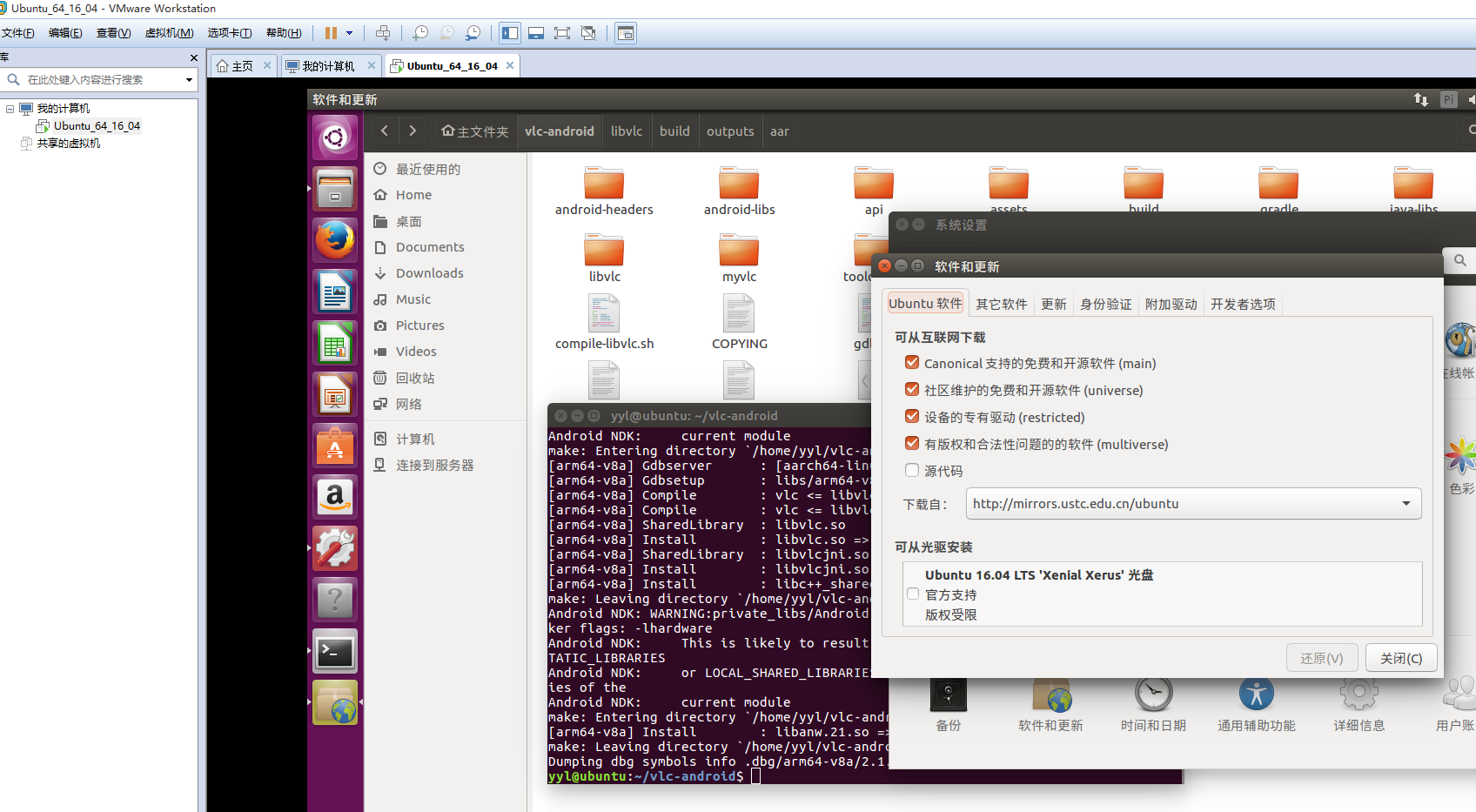
Task: Open Software & Updates launcher icon
Action: (x=335, y=702)
